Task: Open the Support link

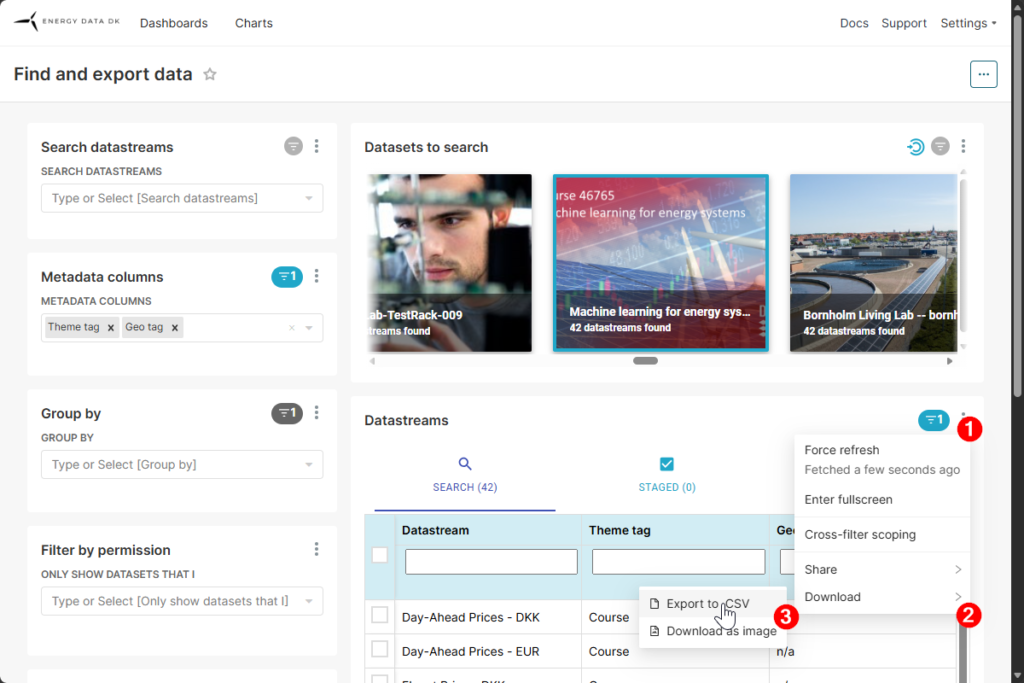Action: (904, 23)
